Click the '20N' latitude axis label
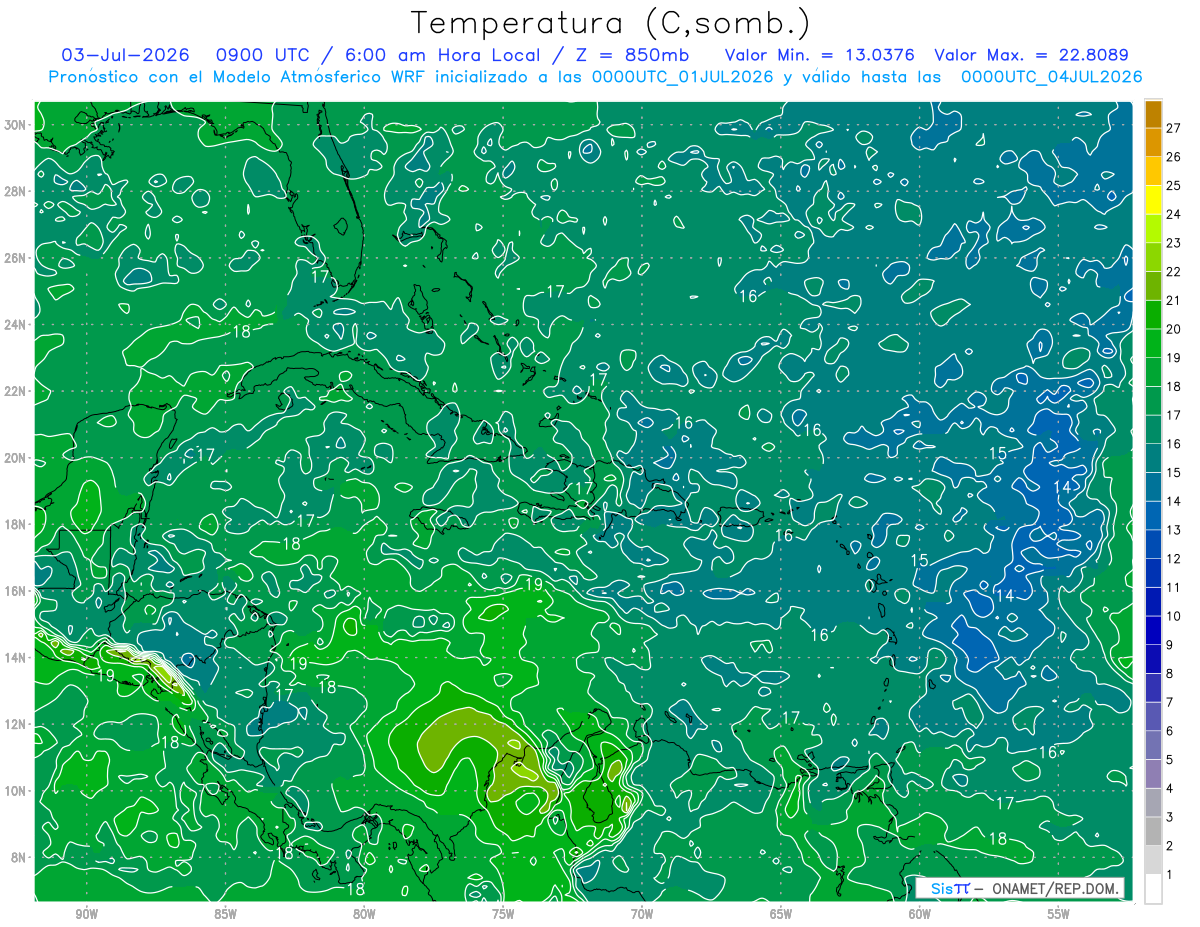This screenshot has width=1200, height=927. point(16,458)
